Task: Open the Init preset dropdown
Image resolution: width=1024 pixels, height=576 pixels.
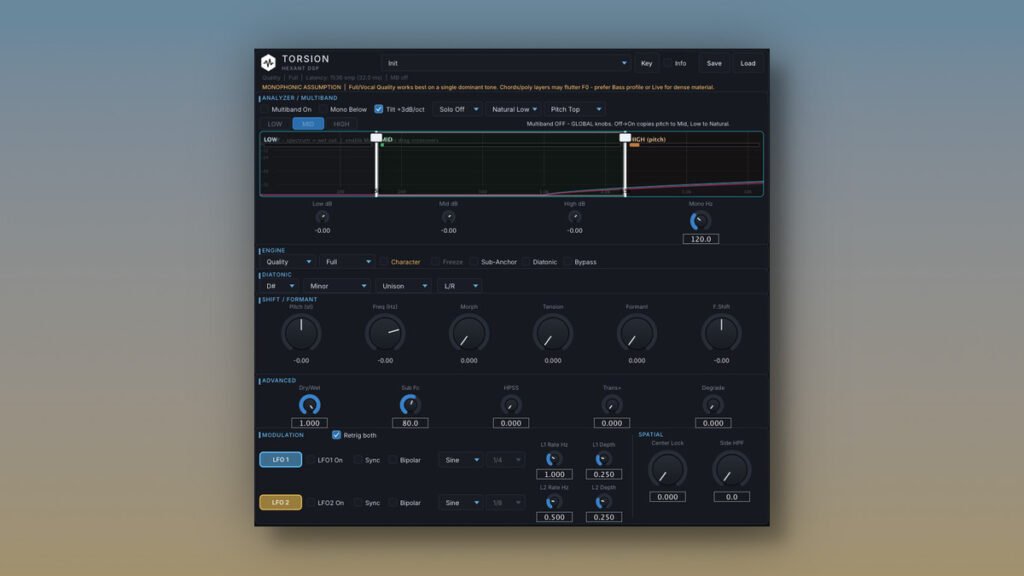Action: (506, 63)
